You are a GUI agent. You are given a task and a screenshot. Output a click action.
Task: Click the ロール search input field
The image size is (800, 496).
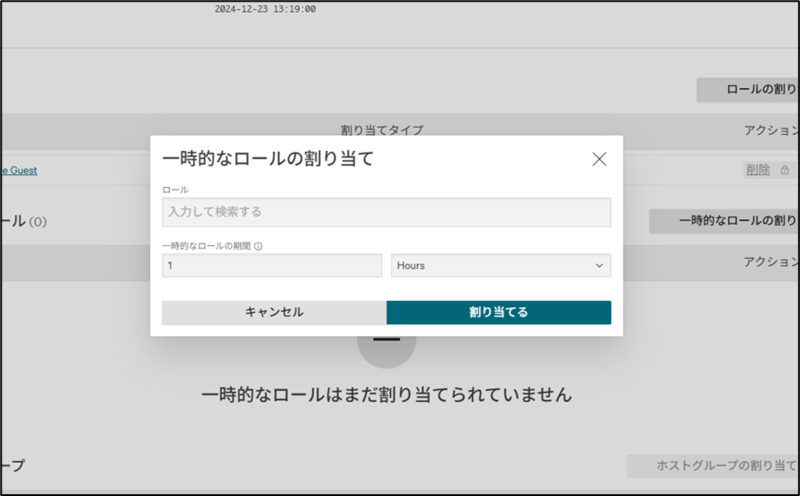pyautogui.click(x=386, y=212)
